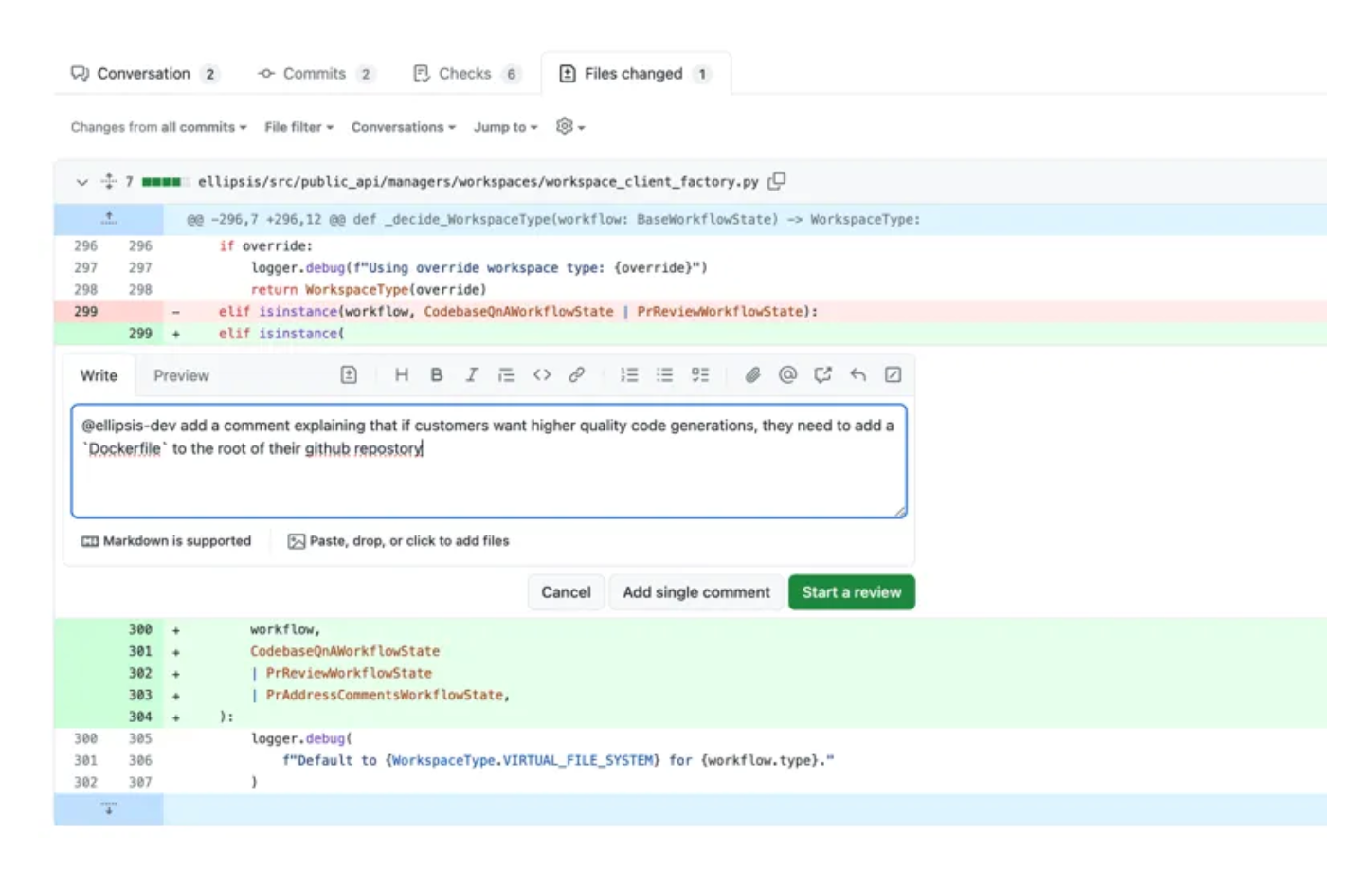The width and height of the screenshot is (1372, 889).
Task: Copy the file path to clipboard
Action: 777,181
